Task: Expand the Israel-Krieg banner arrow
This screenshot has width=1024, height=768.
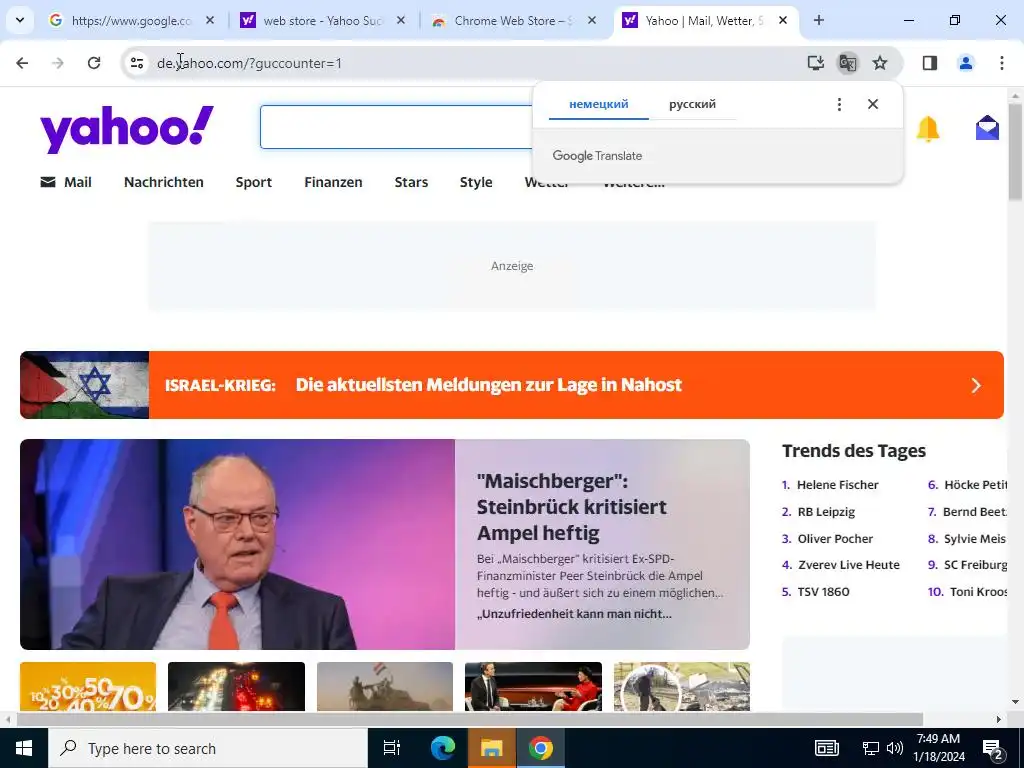Action: [x=976, y=385]
